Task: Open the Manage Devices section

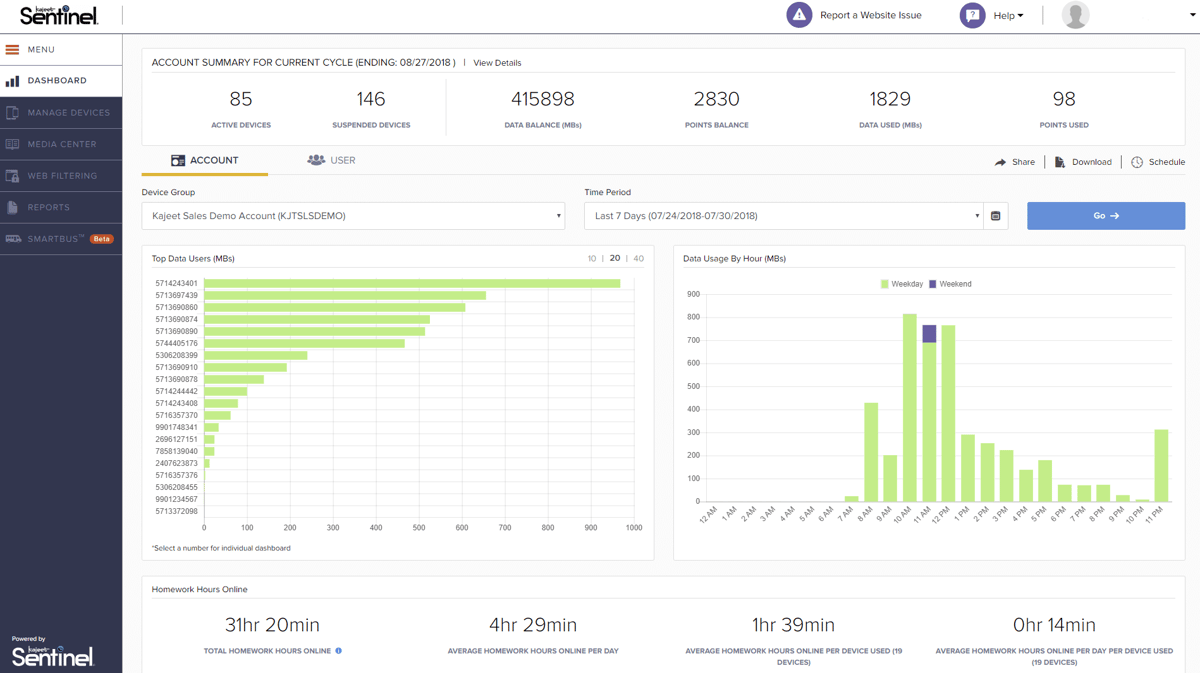Action: [60, 112]
